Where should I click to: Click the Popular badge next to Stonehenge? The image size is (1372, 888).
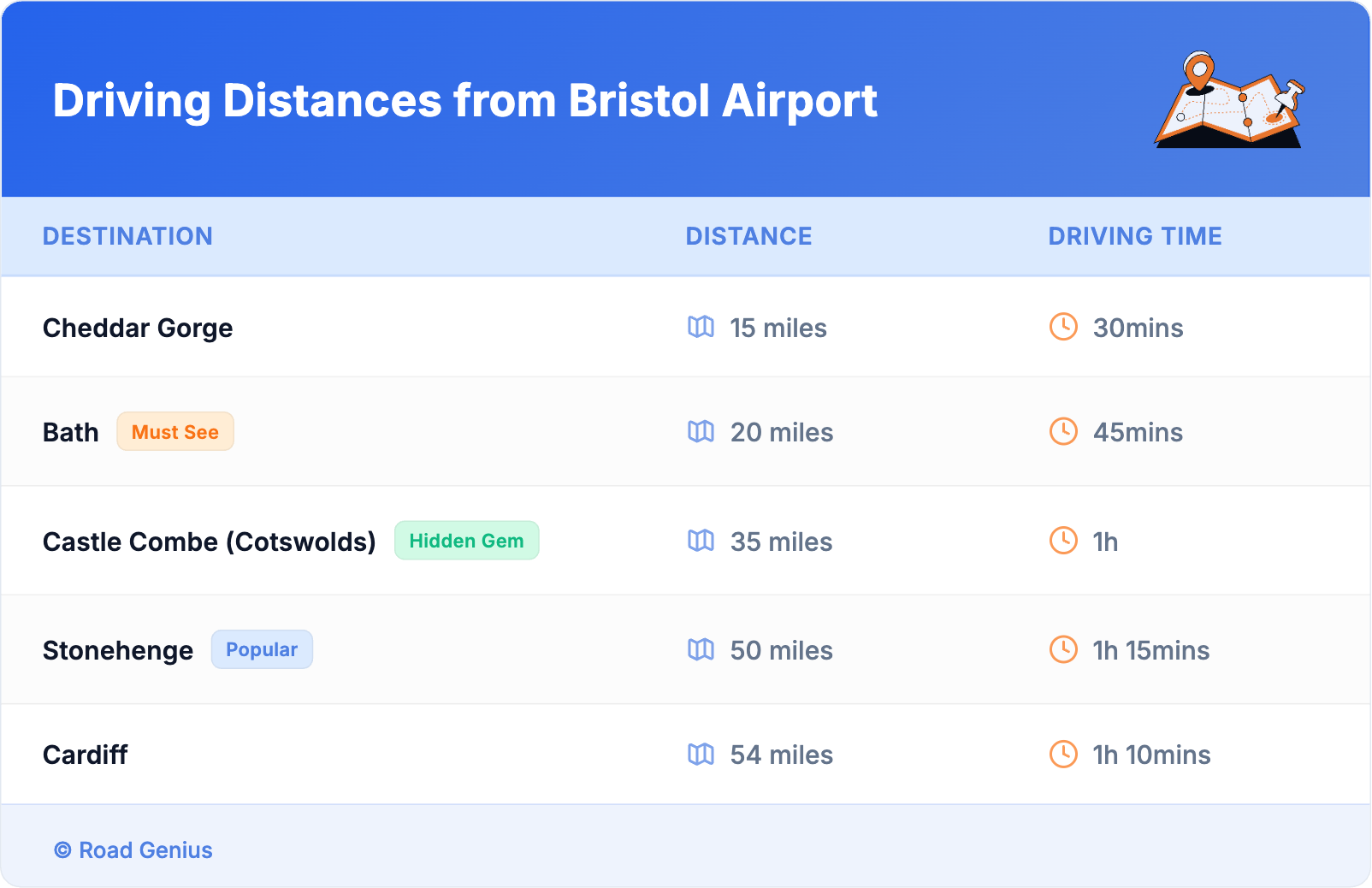(x=262, y=649)
